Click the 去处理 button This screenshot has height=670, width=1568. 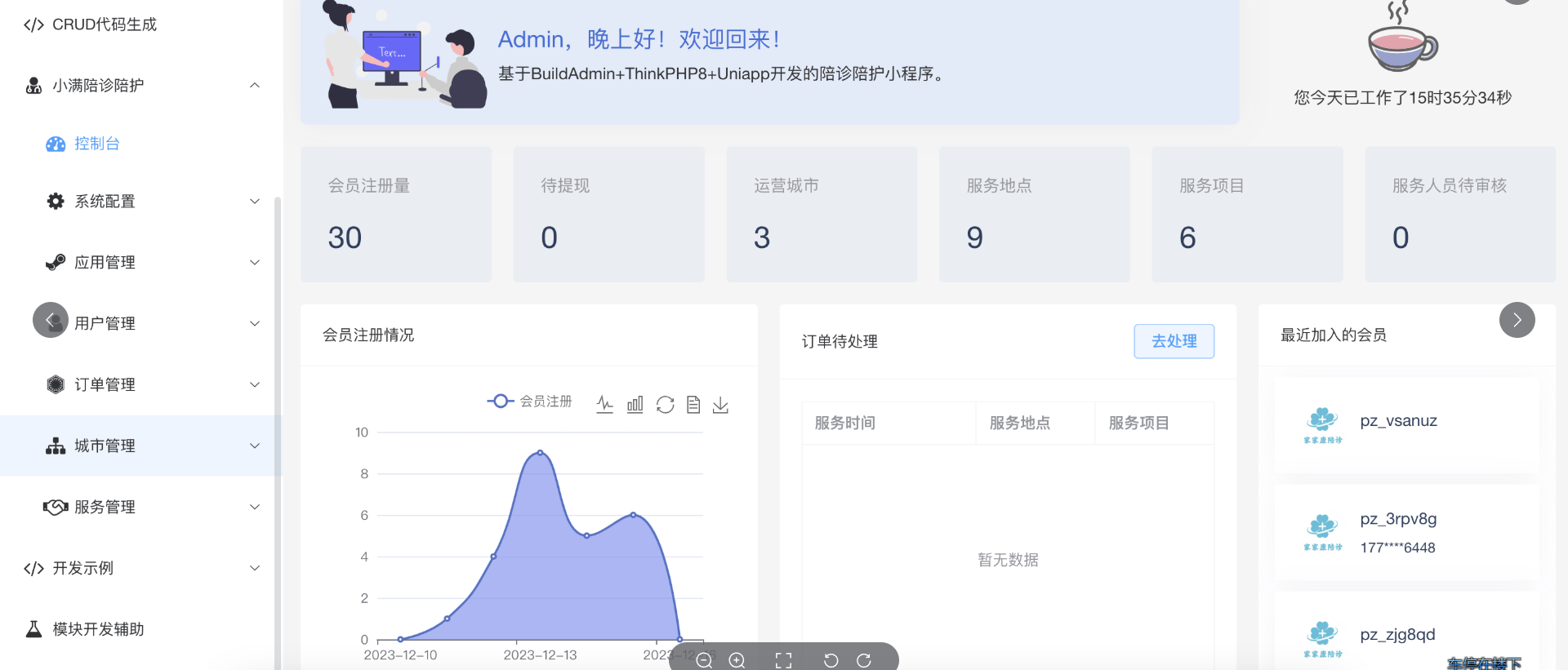pyautogui.click(x=1174, y=341)
